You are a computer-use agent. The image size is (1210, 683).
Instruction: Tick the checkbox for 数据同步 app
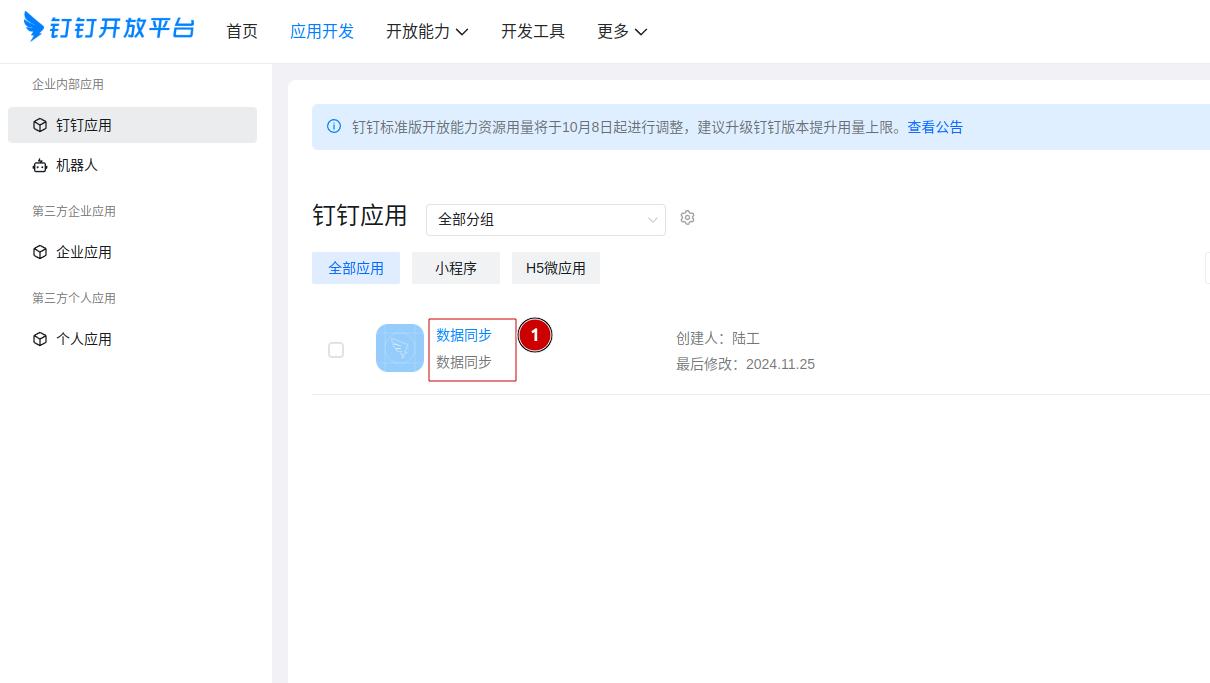(336, 350)
